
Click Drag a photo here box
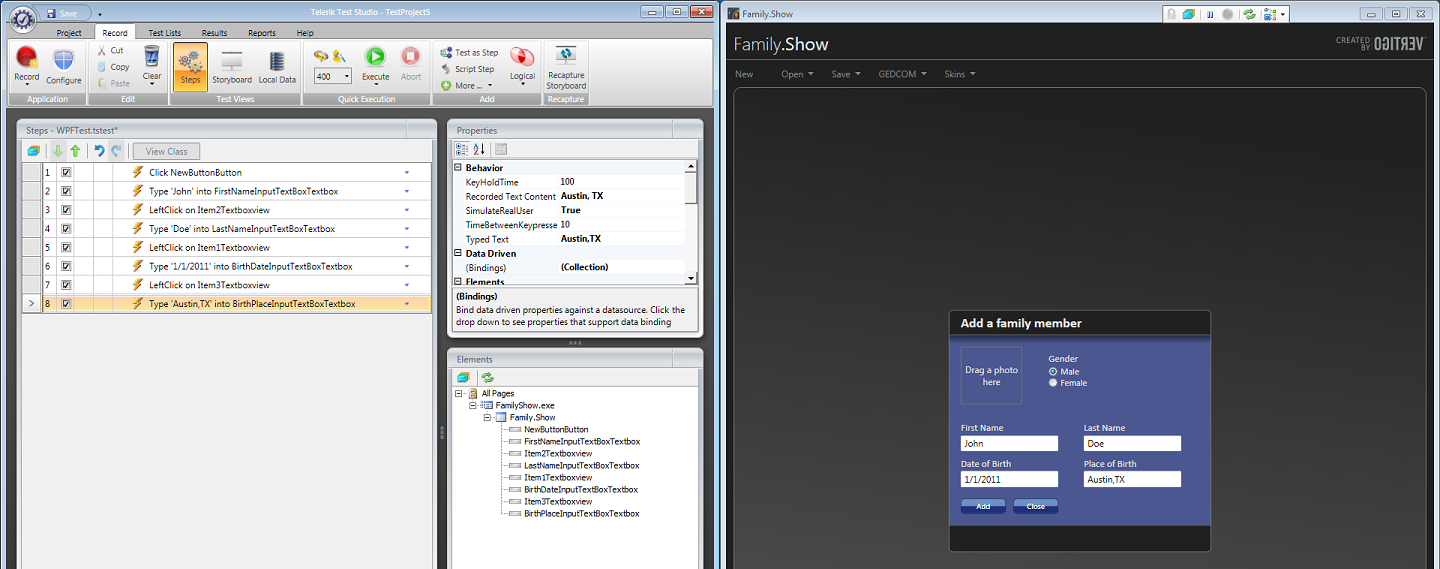(x=991, y=375)
